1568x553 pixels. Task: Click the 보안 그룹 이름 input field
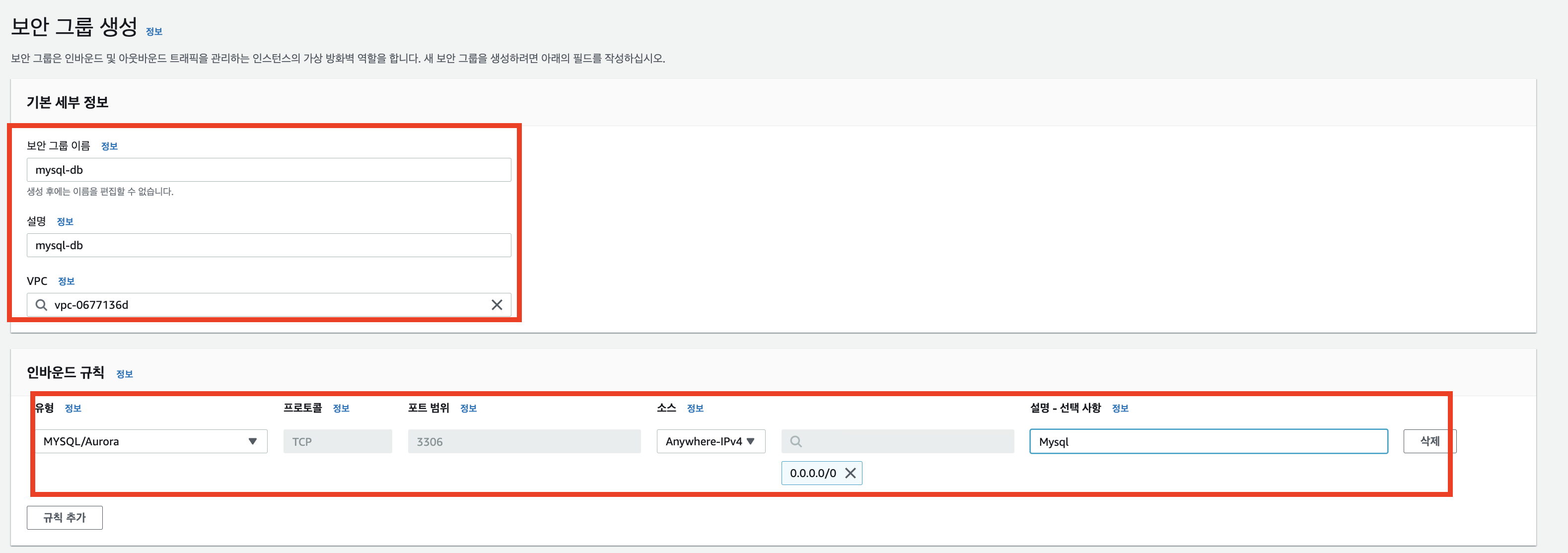click(269, 170)
